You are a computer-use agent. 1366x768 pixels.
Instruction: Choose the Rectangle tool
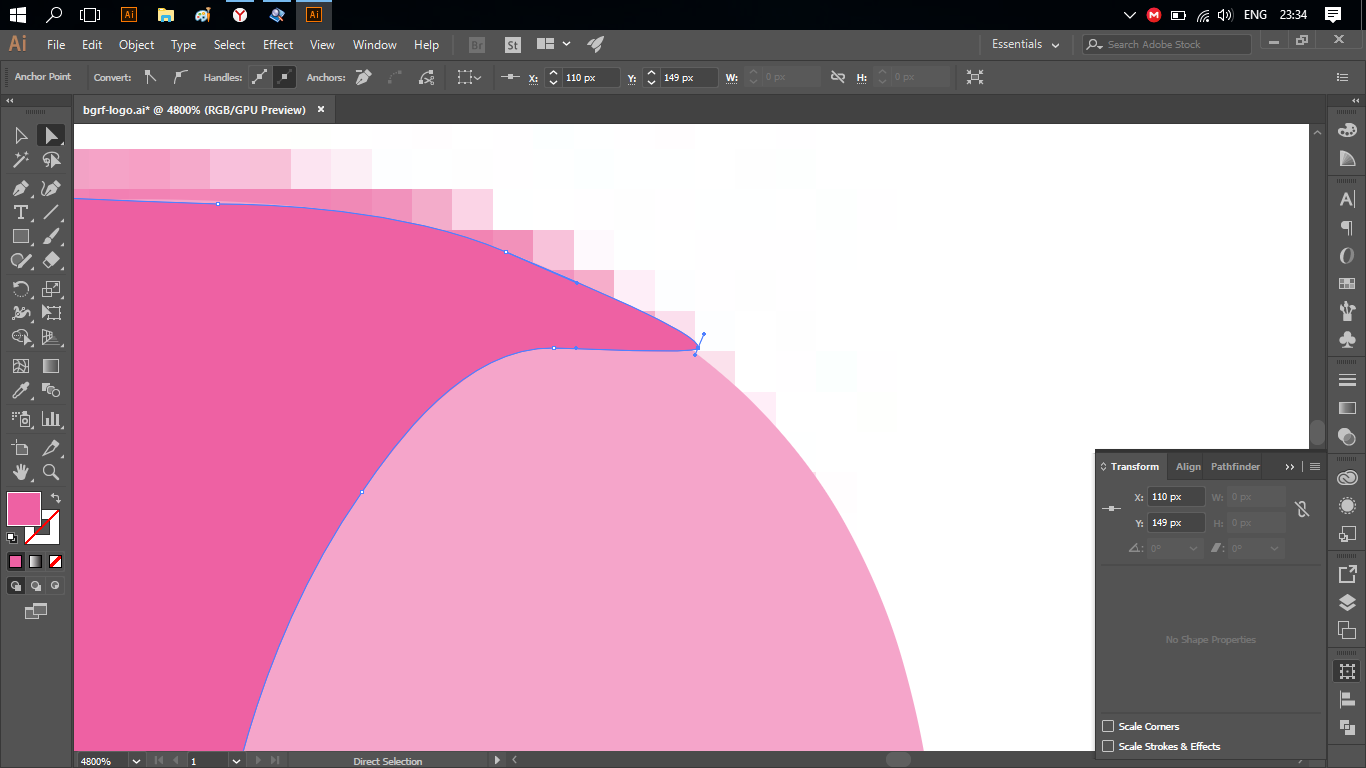point(21,237)
